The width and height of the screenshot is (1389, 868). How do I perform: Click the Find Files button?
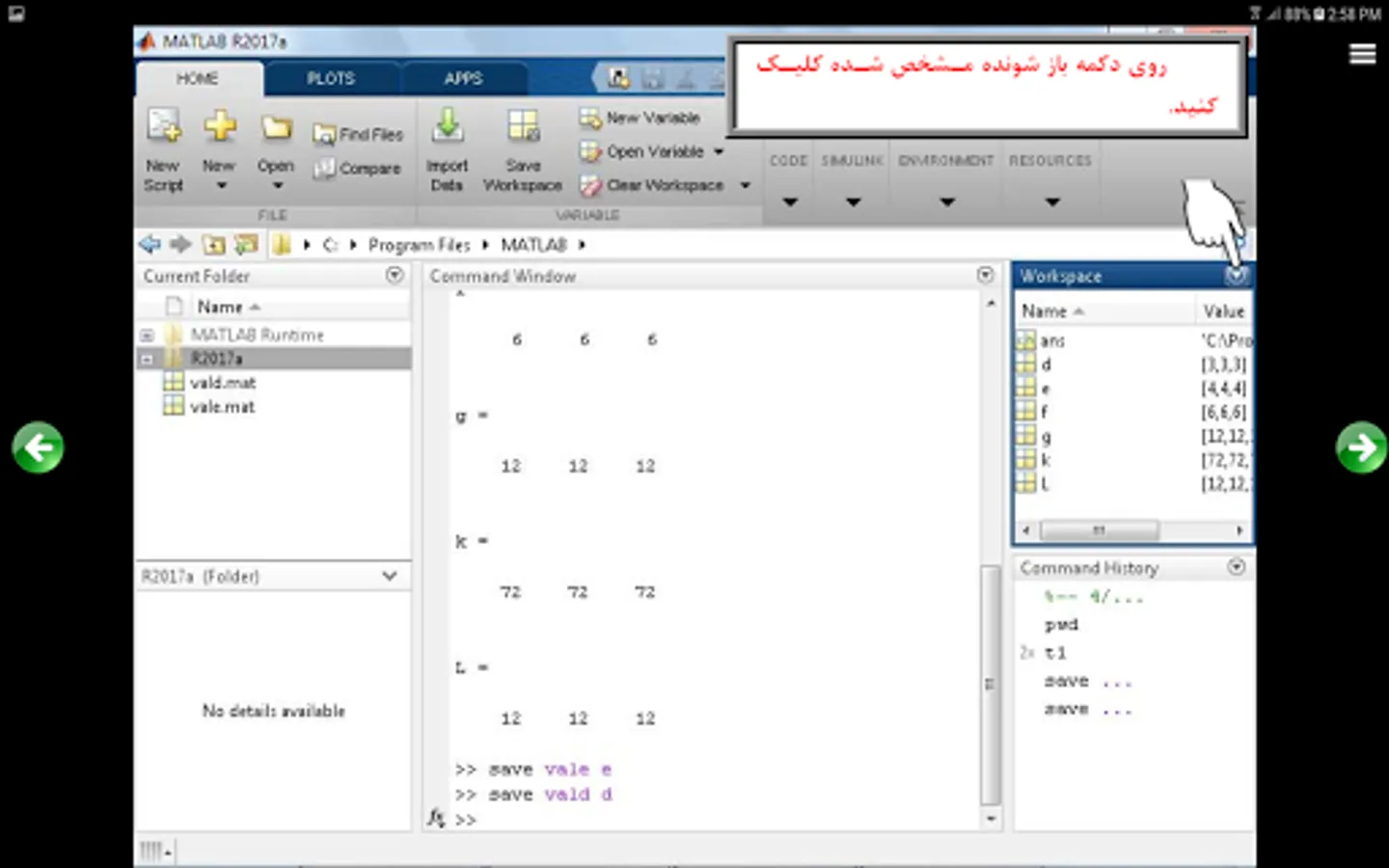point(358,135)
